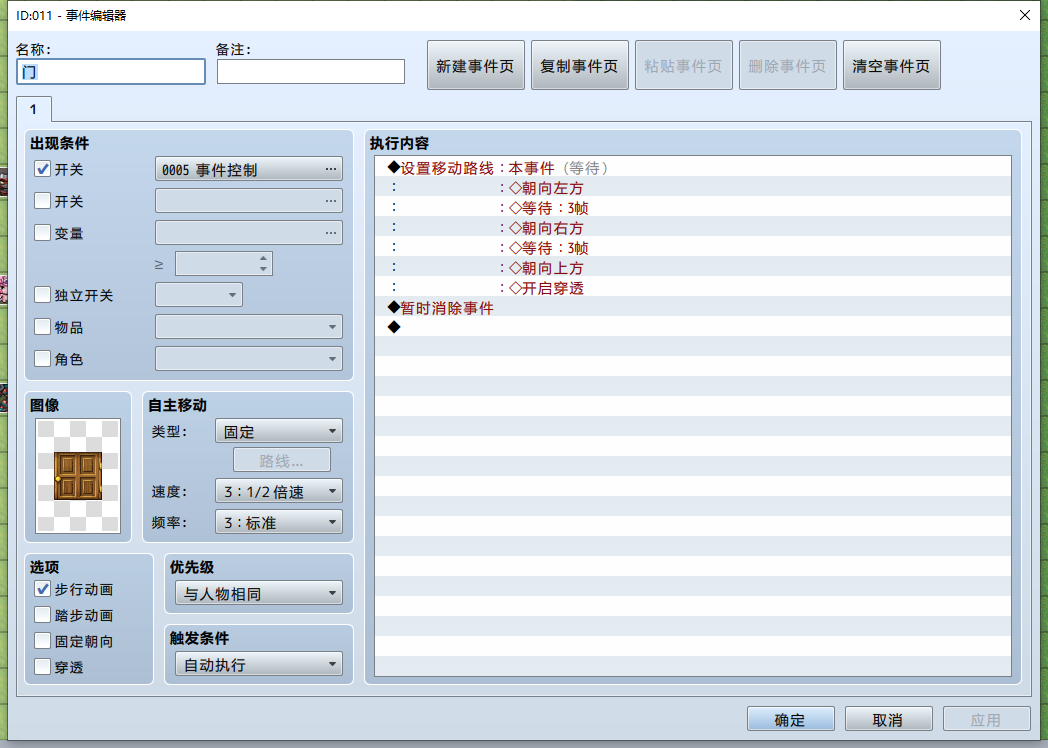Open the 频率 dropdown showing 标准
Screen dimensions: 1048x748
point(279,522)
